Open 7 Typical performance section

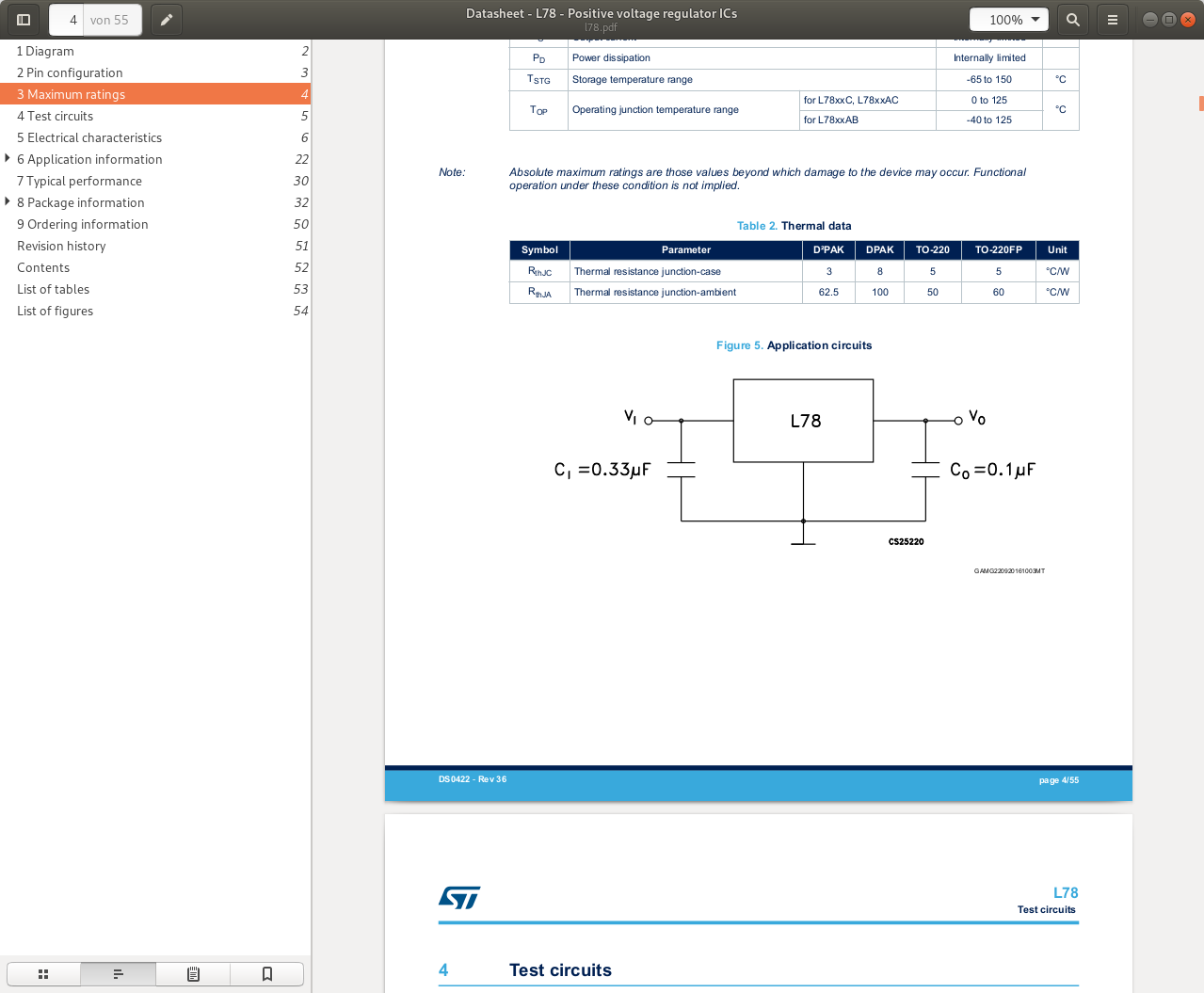click(155, 181)
